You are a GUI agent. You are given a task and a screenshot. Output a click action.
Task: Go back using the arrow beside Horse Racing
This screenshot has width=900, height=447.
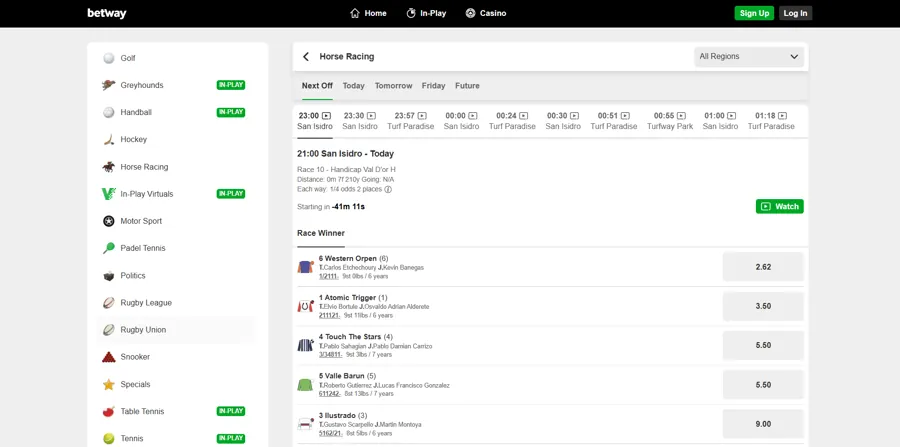tap(306, 56)
